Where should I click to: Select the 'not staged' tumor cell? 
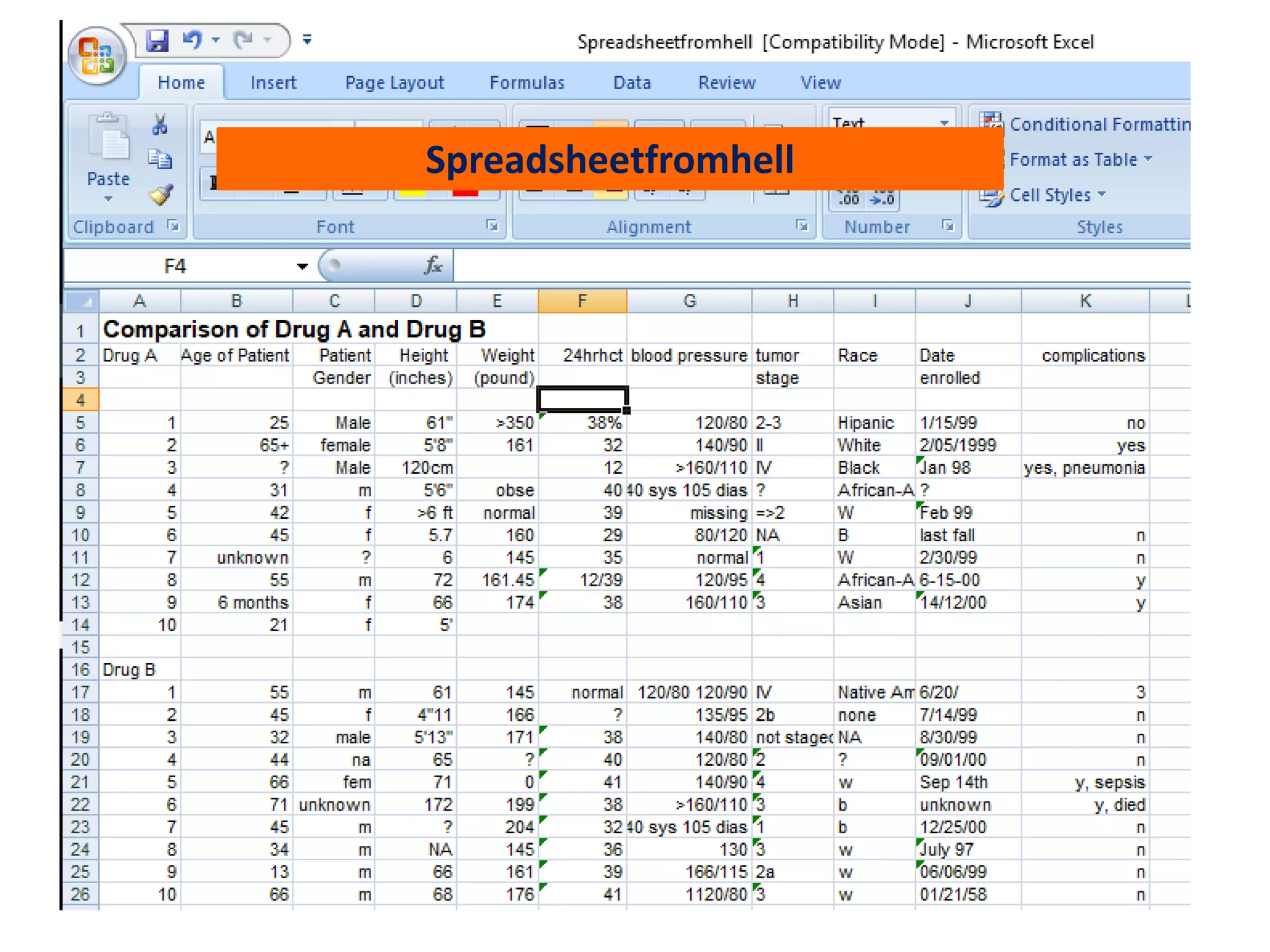click(793, 738)
